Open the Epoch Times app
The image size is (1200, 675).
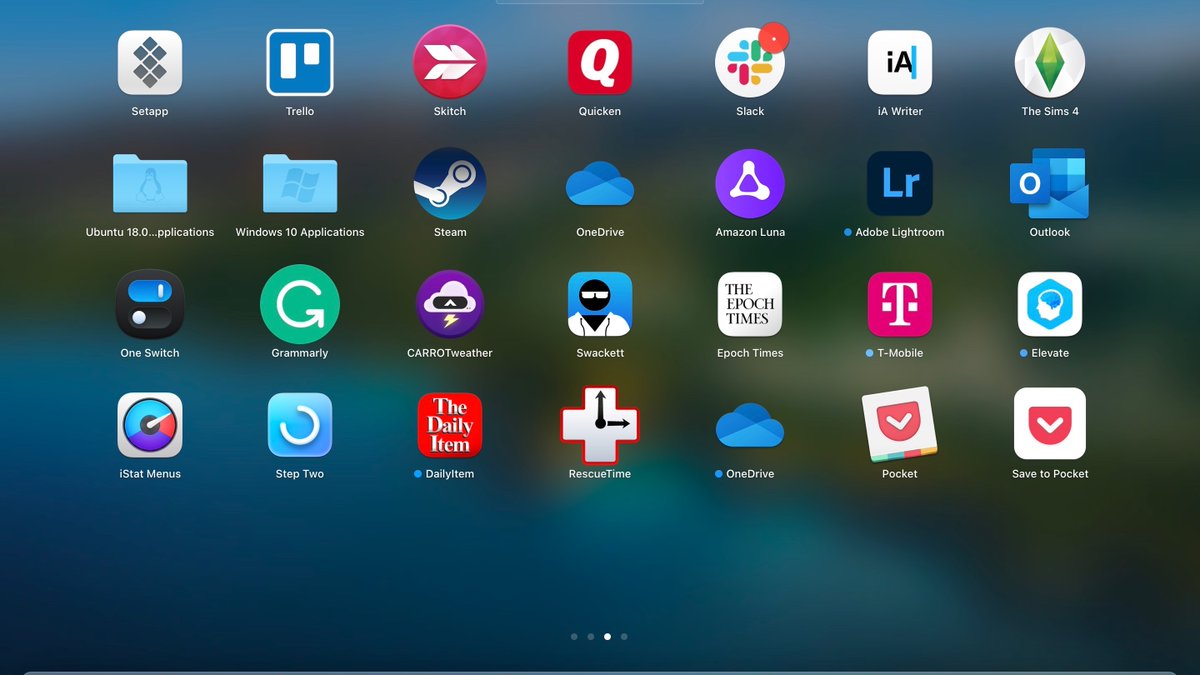[750, 304]
